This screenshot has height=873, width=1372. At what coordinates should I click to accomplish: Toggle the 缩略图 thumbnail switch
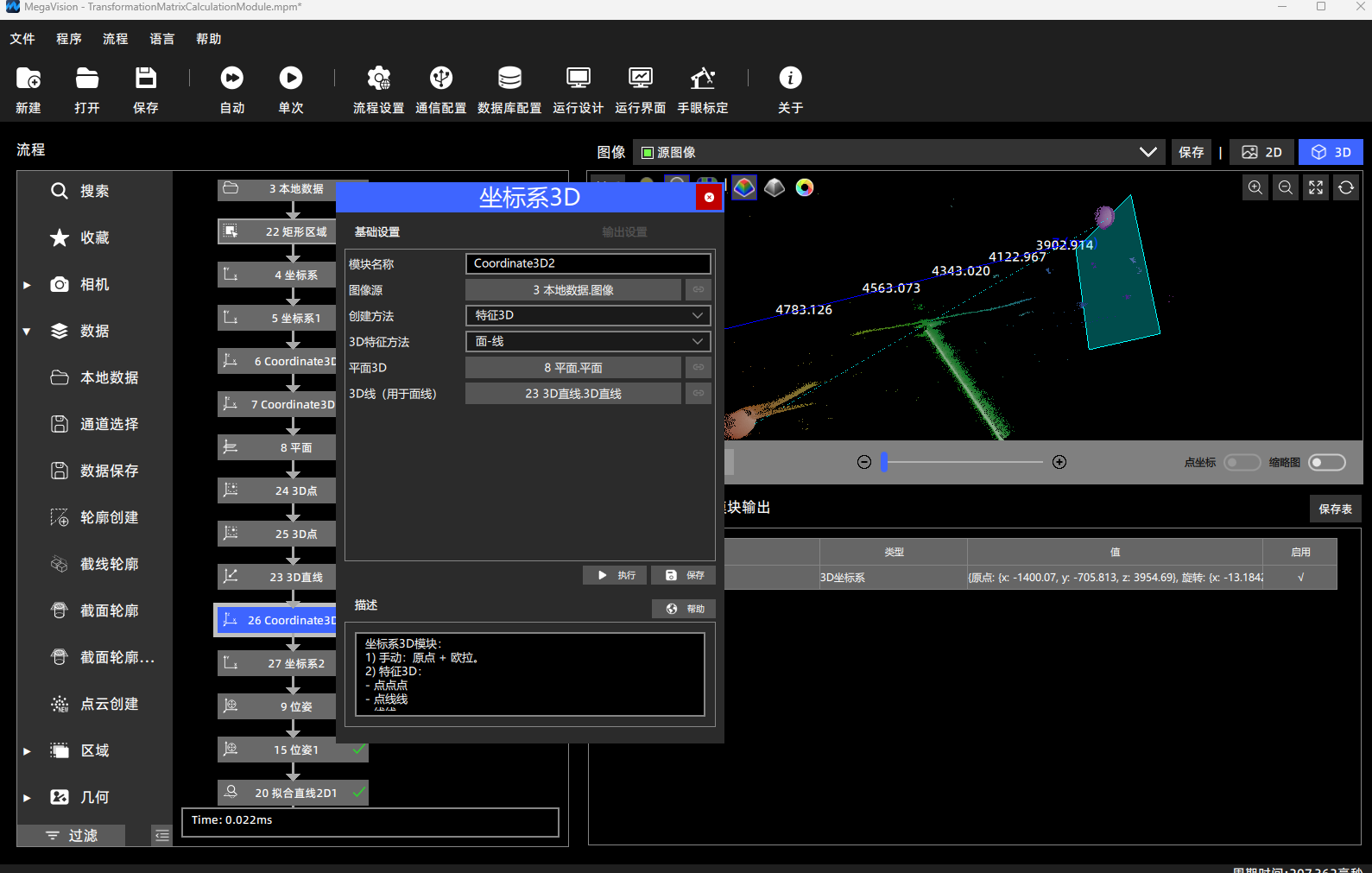1327,463
